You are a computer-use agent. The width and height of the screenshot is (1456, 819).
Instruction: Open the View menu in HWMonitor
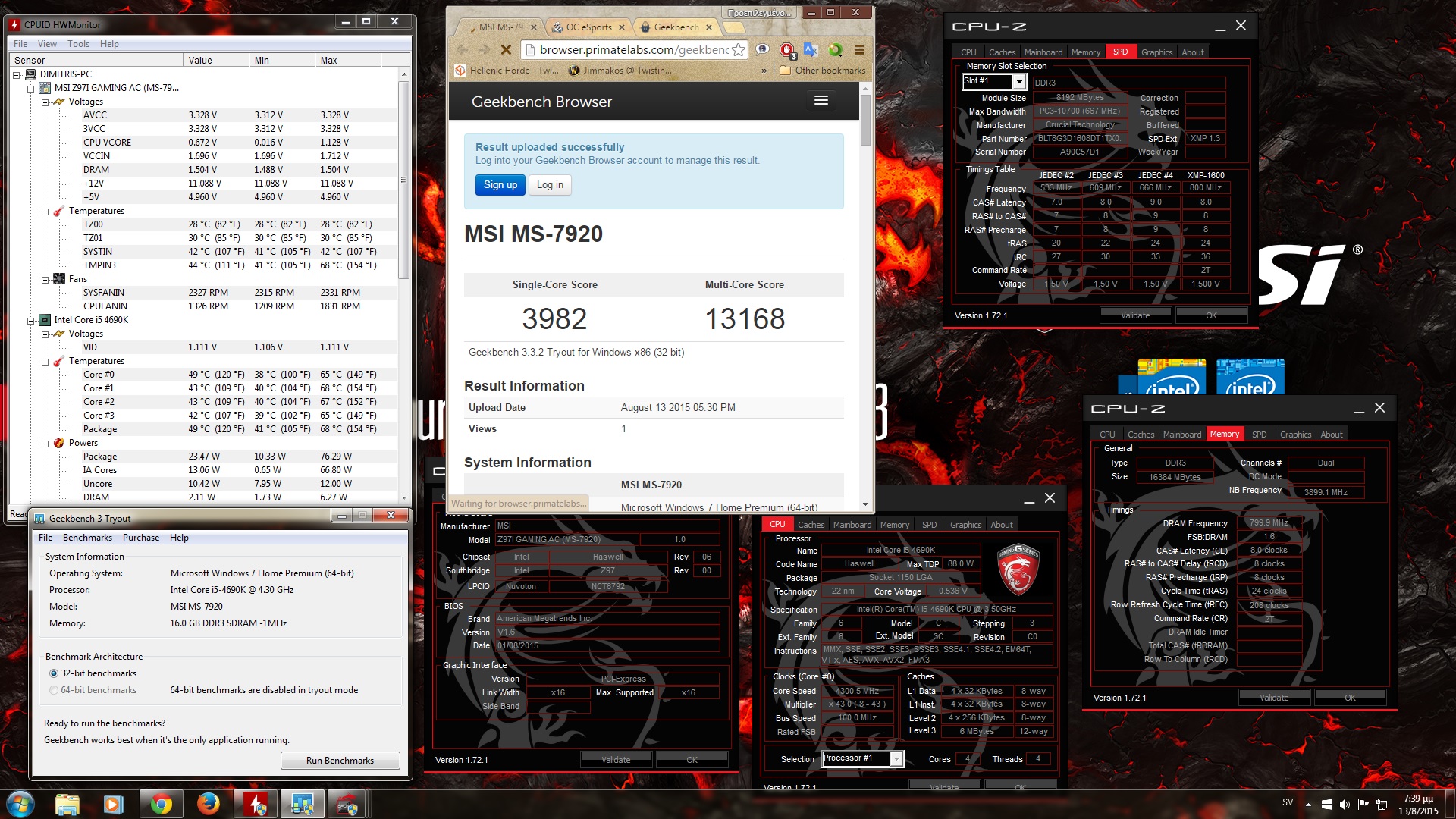coord(47,44)
